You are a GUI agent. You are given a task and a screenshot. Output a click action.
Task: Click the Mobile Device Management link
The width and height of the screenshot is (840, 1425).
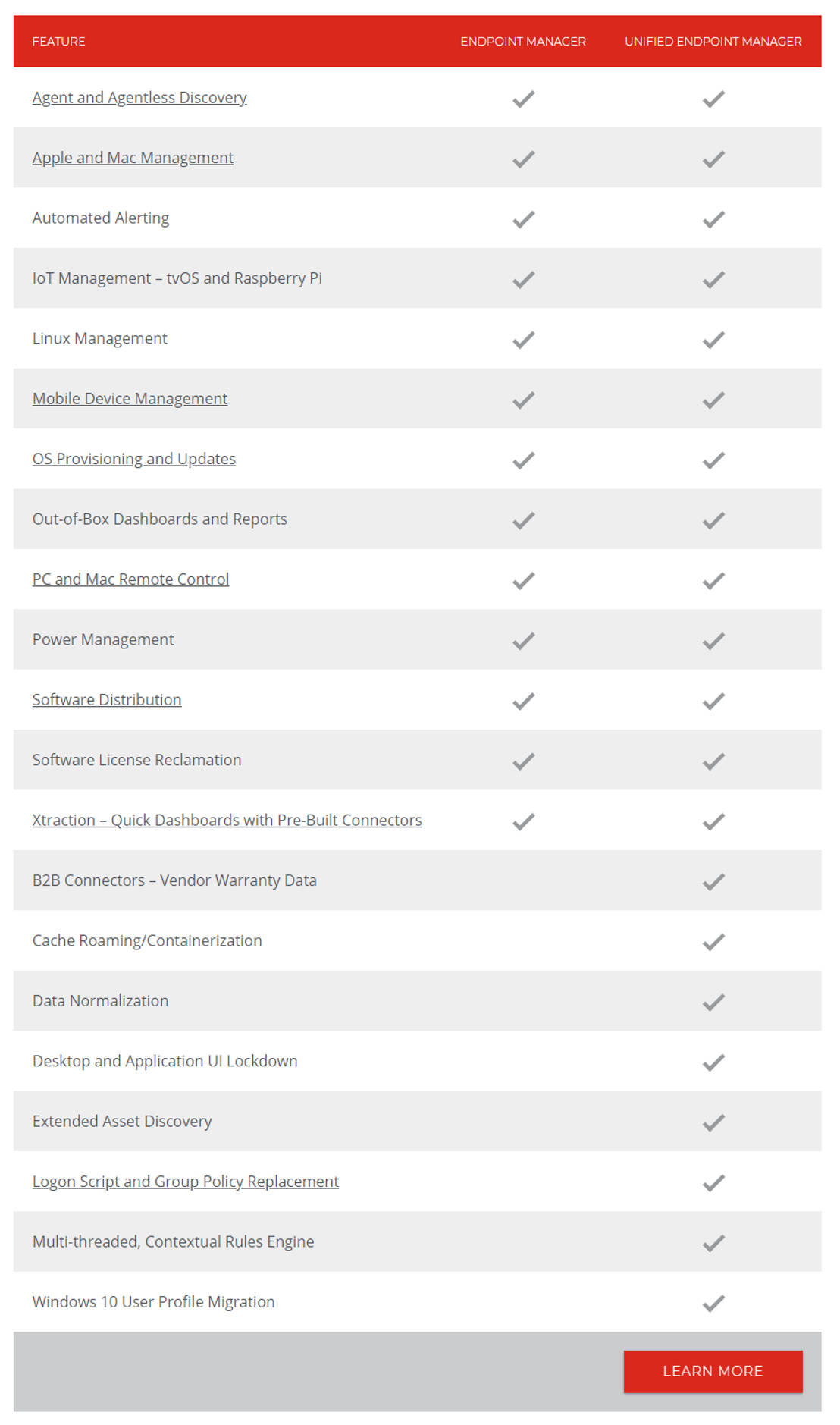pyautogui.click(x=129, y=398)
